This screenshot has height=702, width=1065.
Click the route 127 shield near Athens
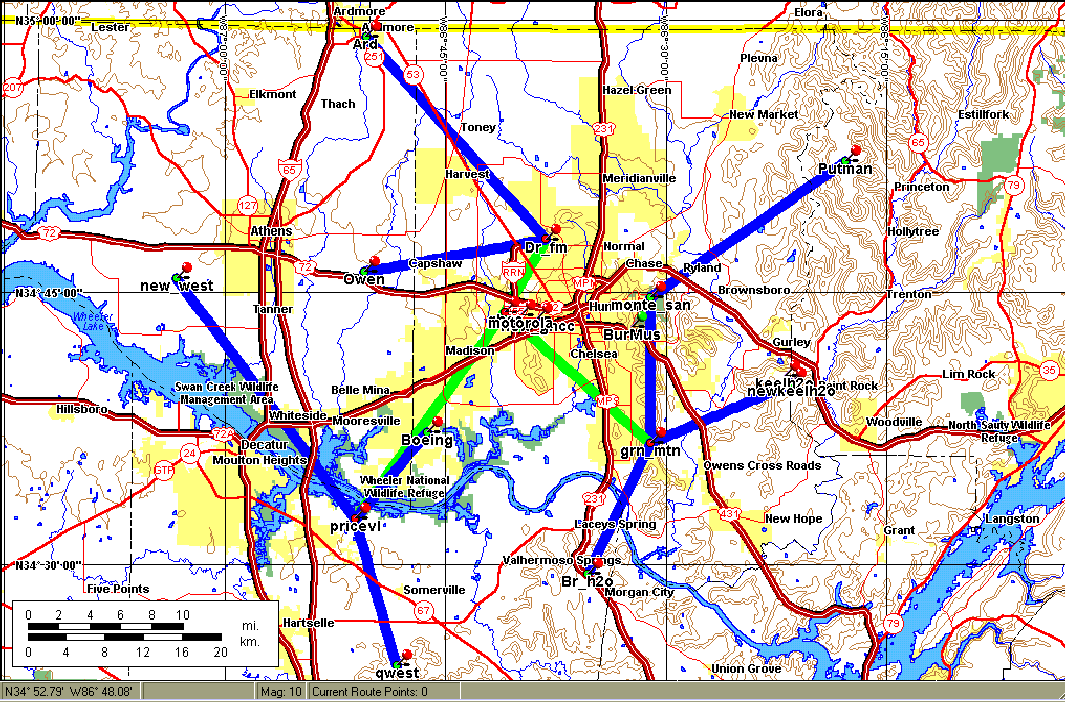(x=248, y=206)
